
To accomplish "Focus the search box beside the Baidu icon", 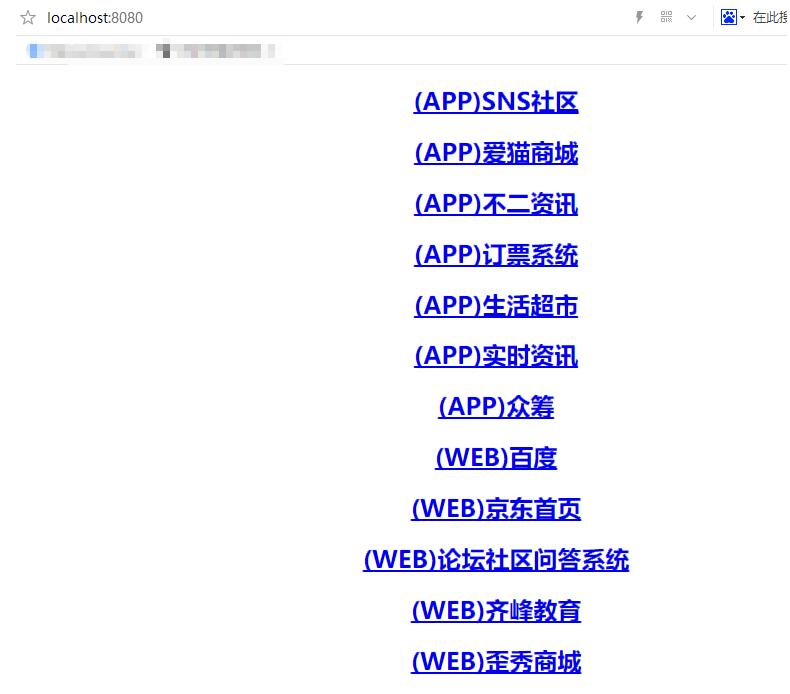I will pos(770,18).
